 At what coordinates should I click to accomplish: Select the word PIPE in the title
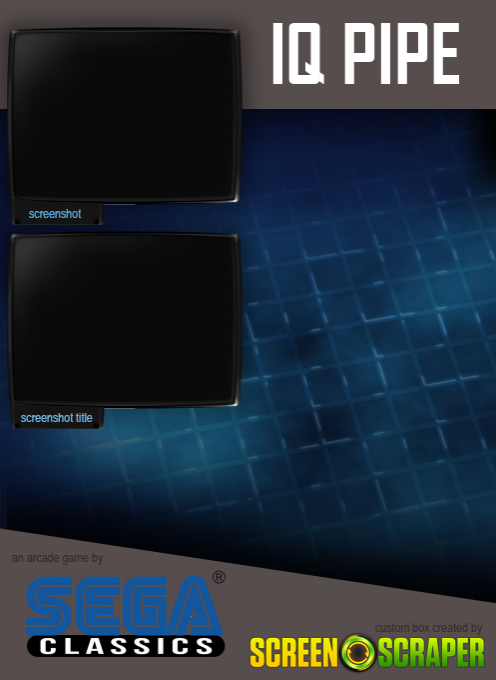tap(402, 53)
